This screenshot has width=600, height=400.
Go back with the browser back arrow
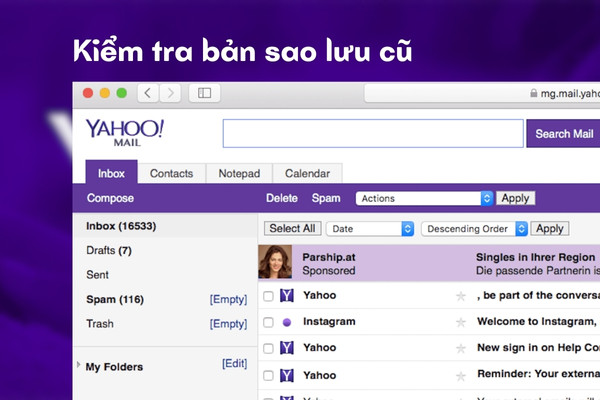tap(148, 93)
